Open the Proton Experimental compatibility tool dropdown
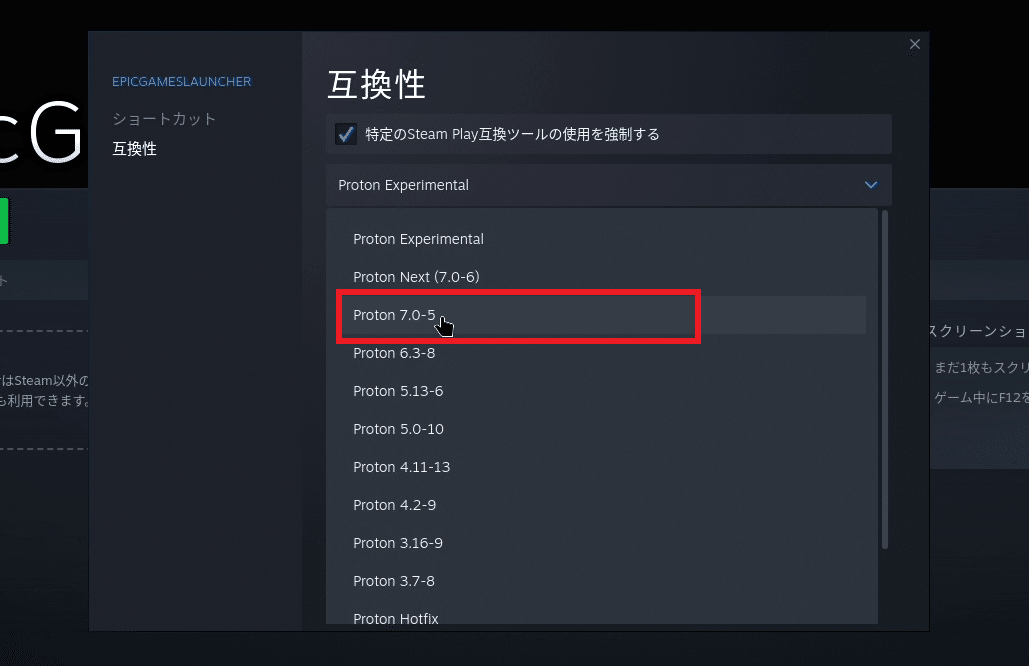This screenshot has width=1029, height=666. [x=608, y=185]
